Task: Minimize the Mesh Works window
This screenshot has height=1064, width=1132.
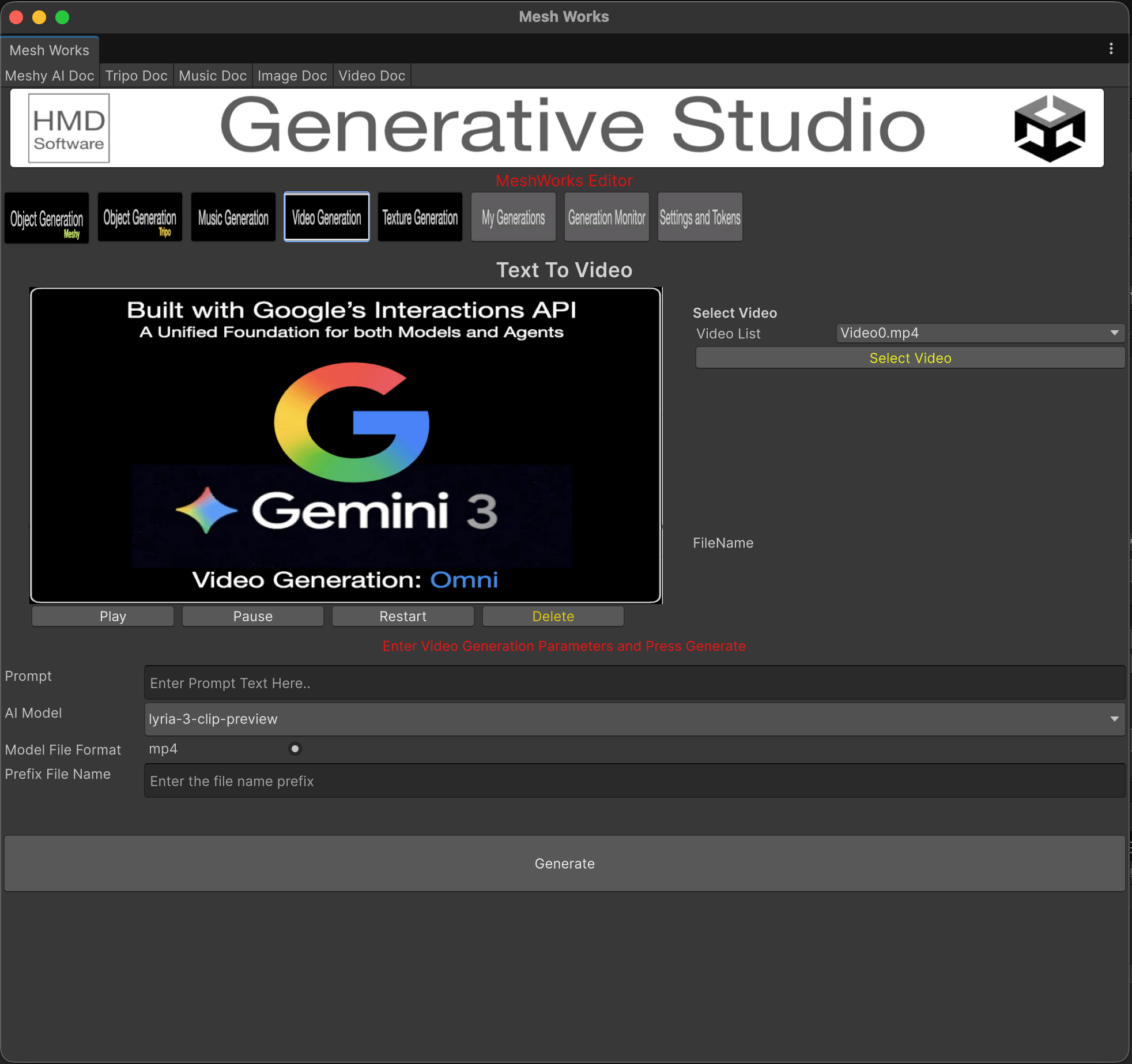Action: (x=39, y=17)
